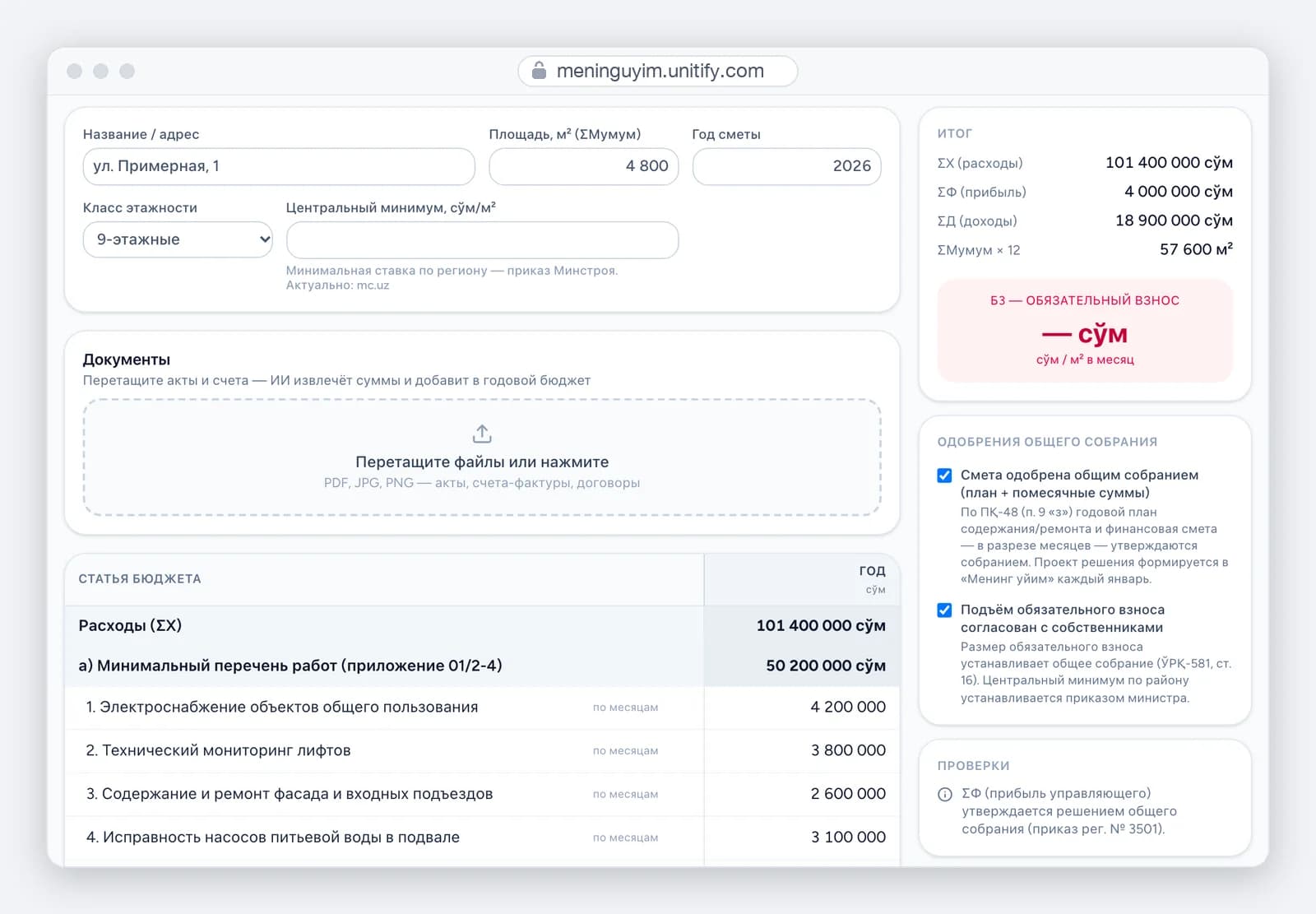Click the meninguyim.unitify.com address bar

click(658, 71)
